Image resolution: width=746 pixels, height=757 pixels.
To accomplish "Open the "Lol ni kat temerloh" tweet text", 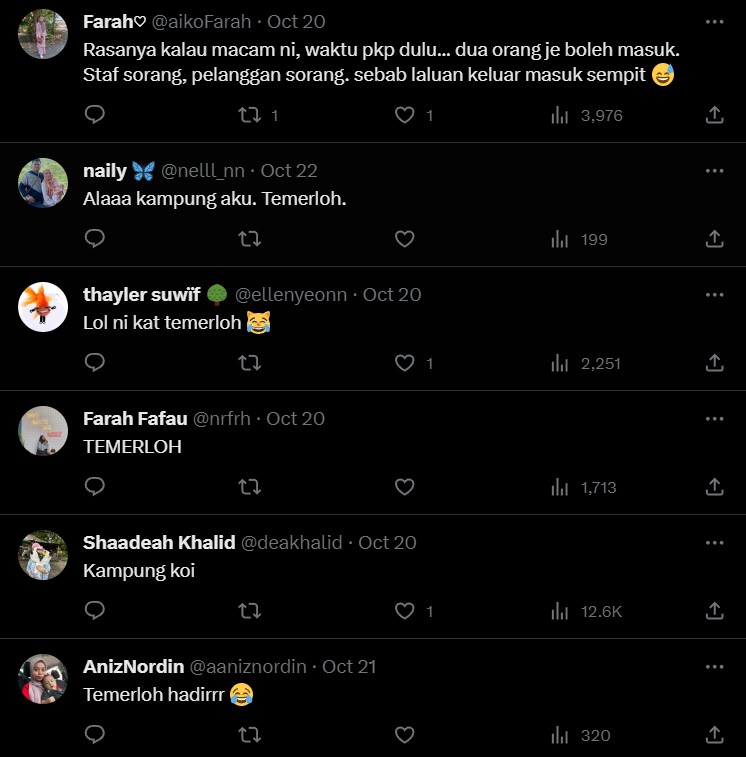I will 164,322.
